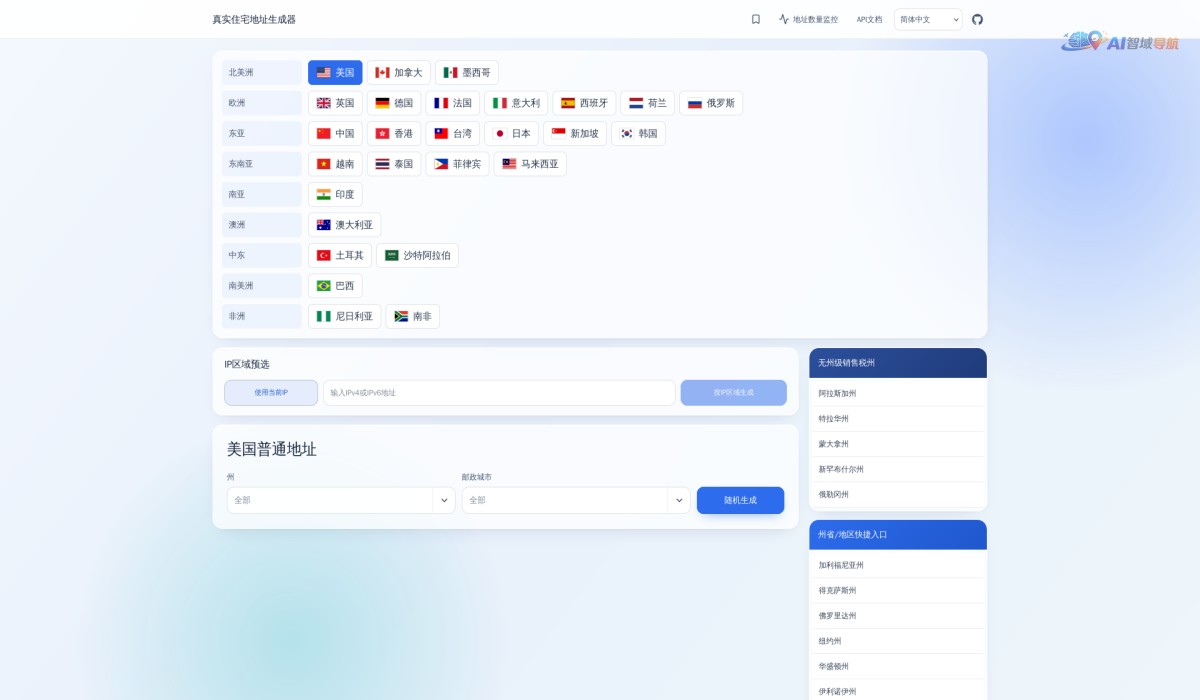The width and height of the screenshot is (1200, 700).
Task: Select 西班牙 country button
Action: pos(584,103)
